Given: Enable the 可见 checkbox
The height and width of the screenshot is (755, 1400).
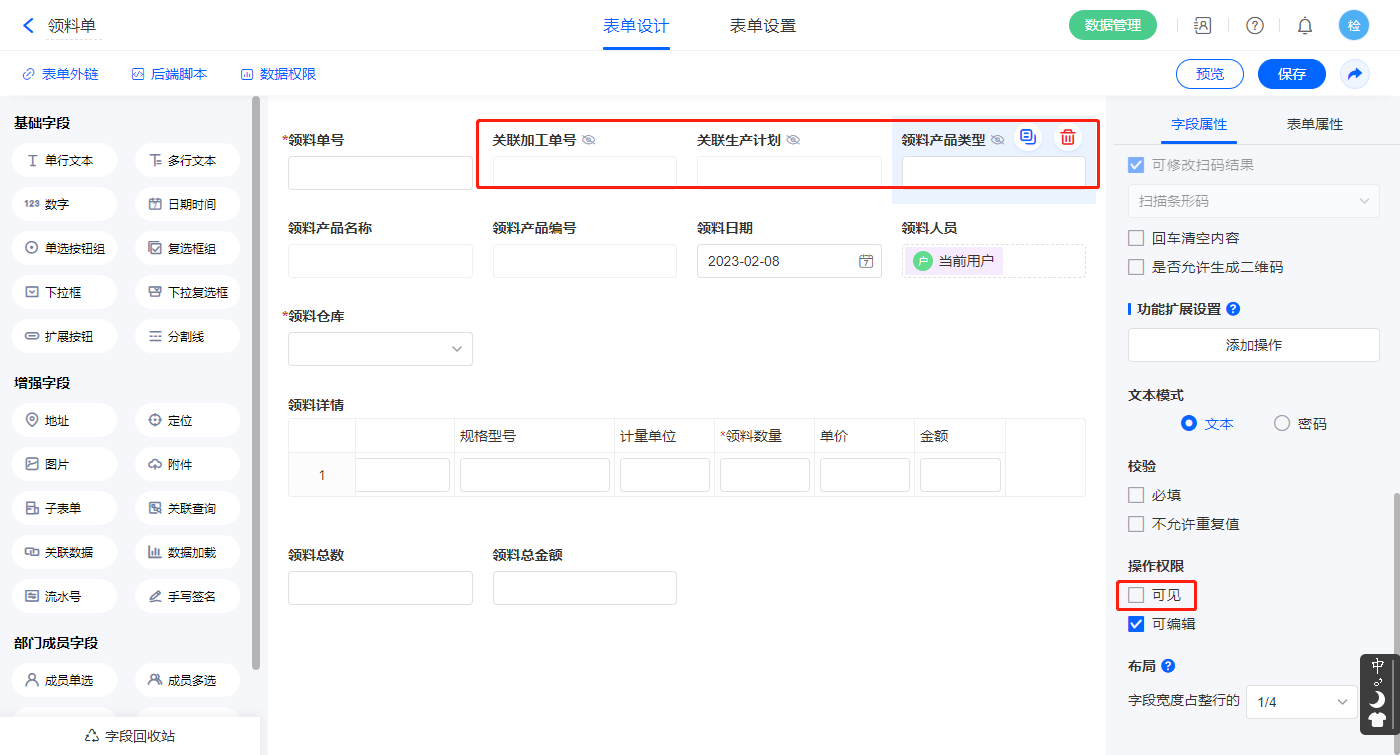Looking at the screenshot, I should (1136, 595).
